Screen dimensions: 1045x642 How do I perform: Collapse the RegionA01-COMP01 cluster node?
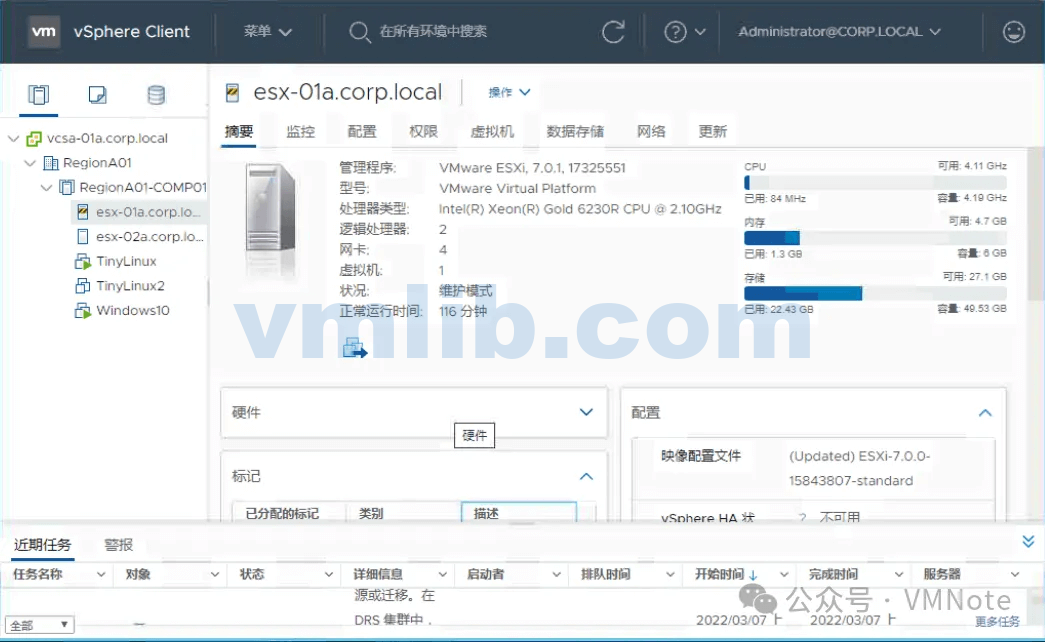(46, 187)
